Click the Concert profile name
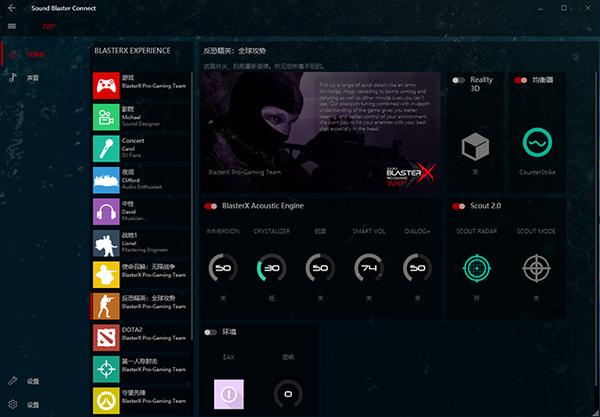600x417 pixels. tap(133, 140)
